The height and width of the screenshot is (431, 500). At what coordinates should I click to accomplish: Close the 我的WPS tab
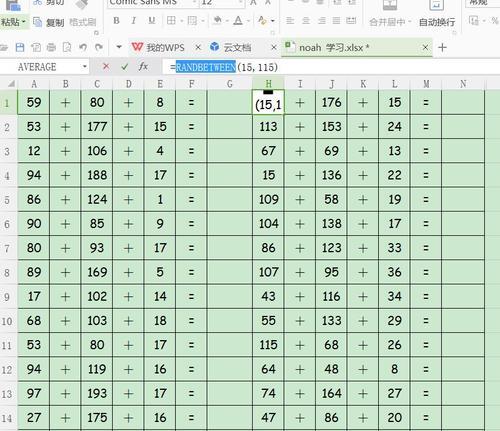click(x=198, y=47)
